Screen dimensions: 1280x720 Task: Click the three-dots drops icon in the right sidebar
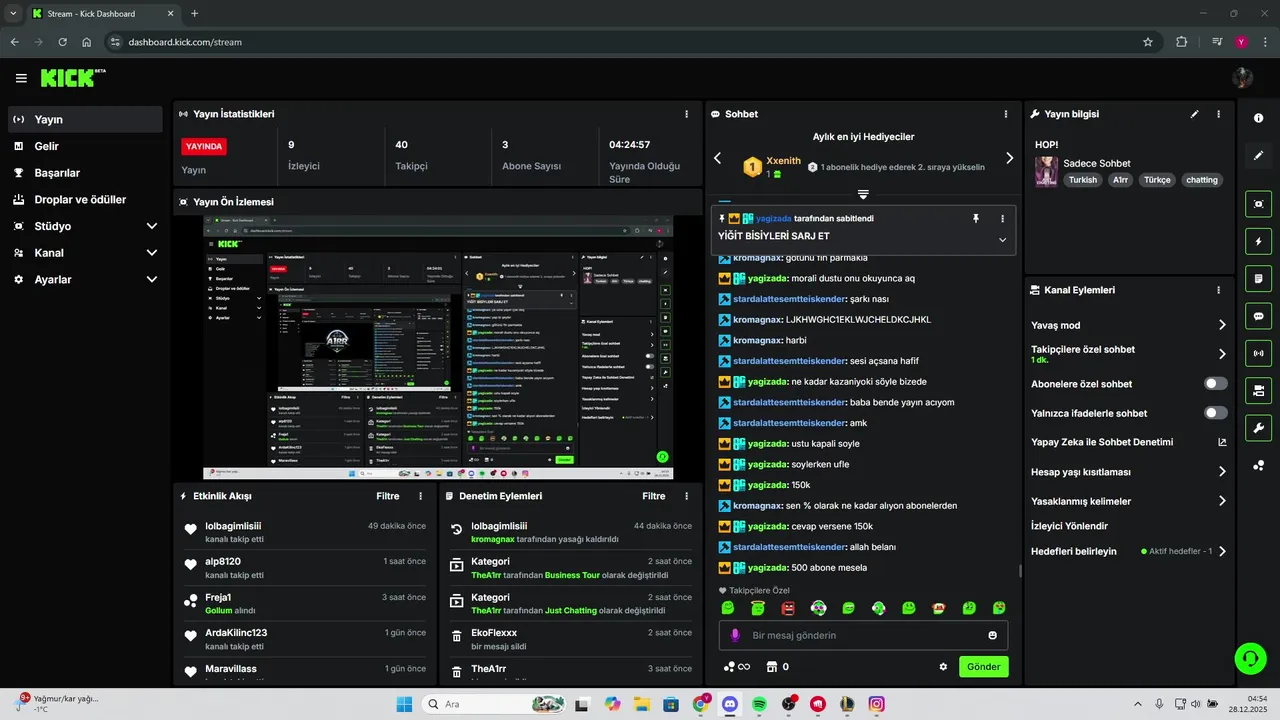coord(1259,465)
